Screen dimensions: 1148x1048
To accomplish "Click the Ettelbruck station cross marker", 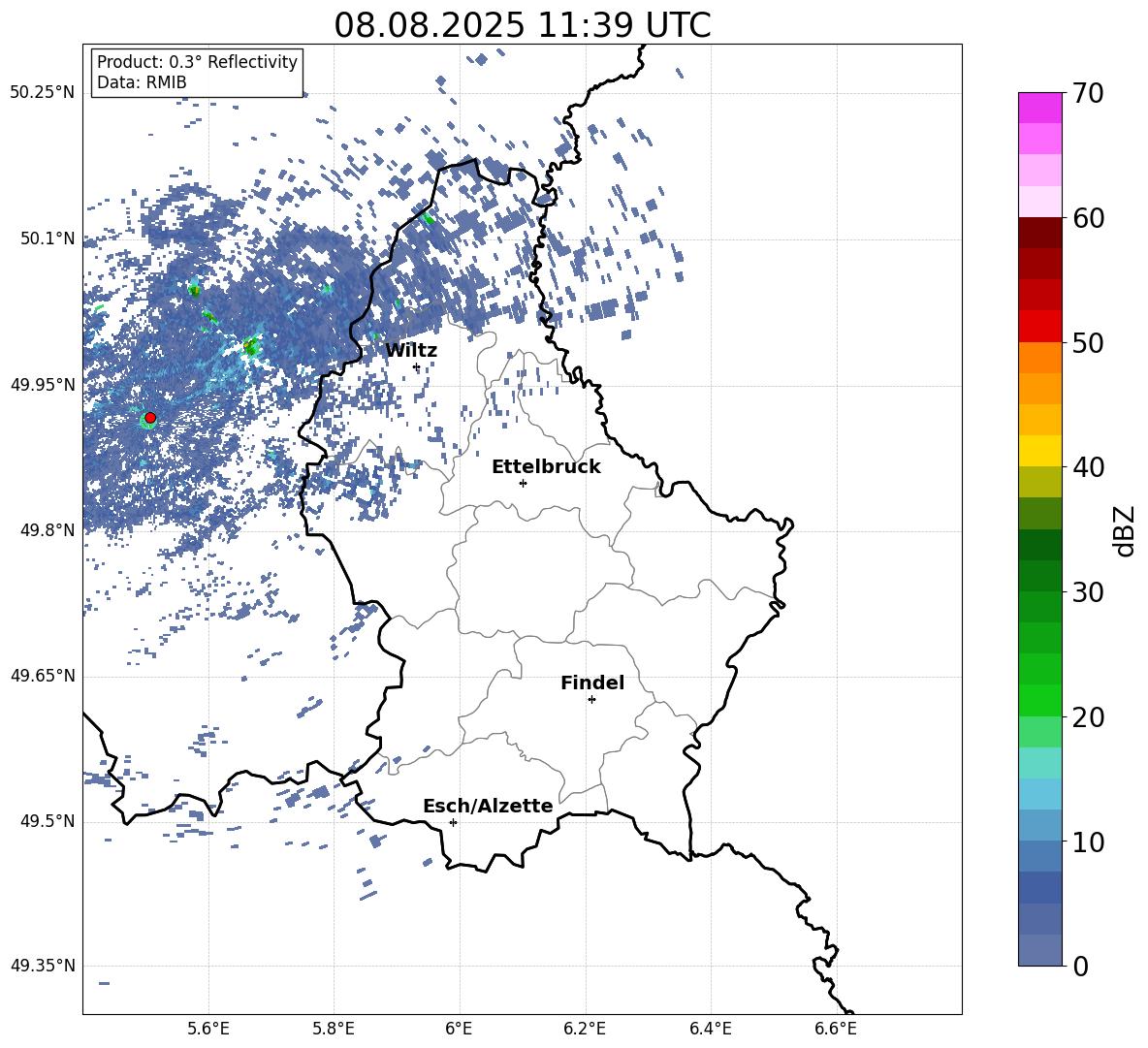I will click(523, 483).
